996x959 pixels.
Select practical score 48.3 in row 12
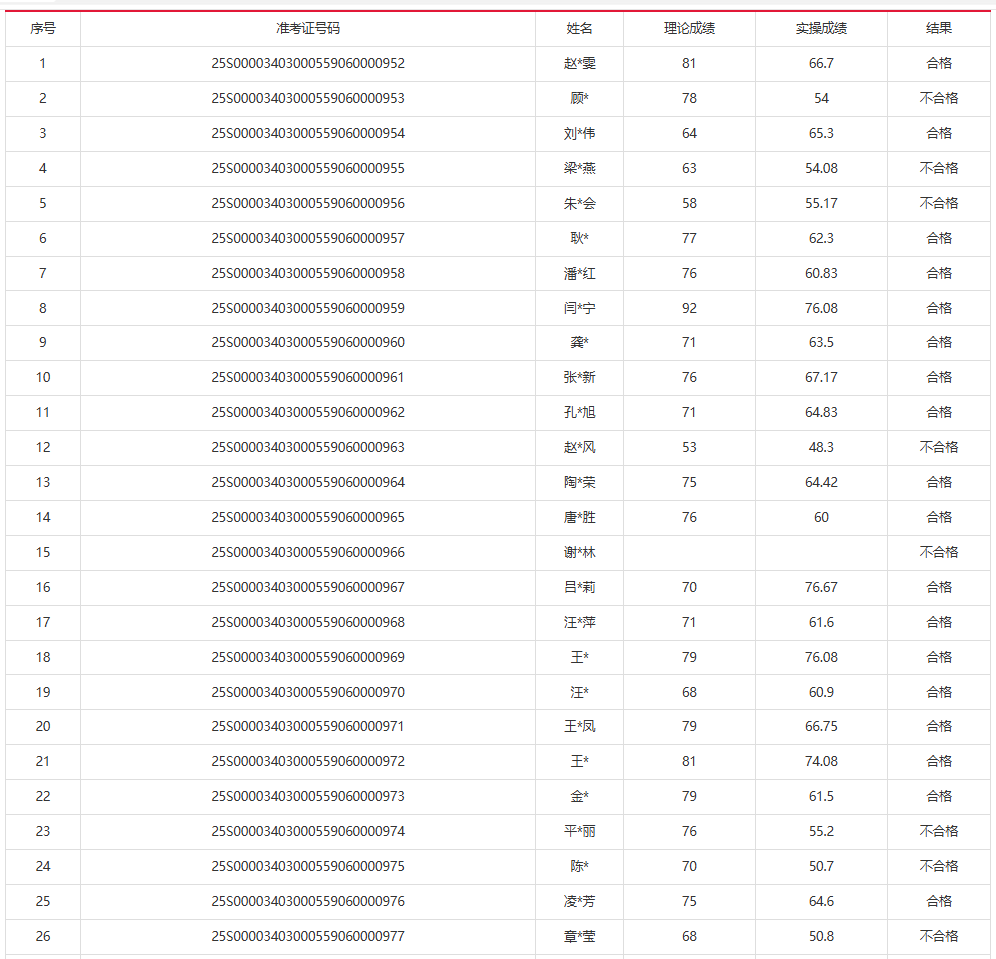(821, 447)
